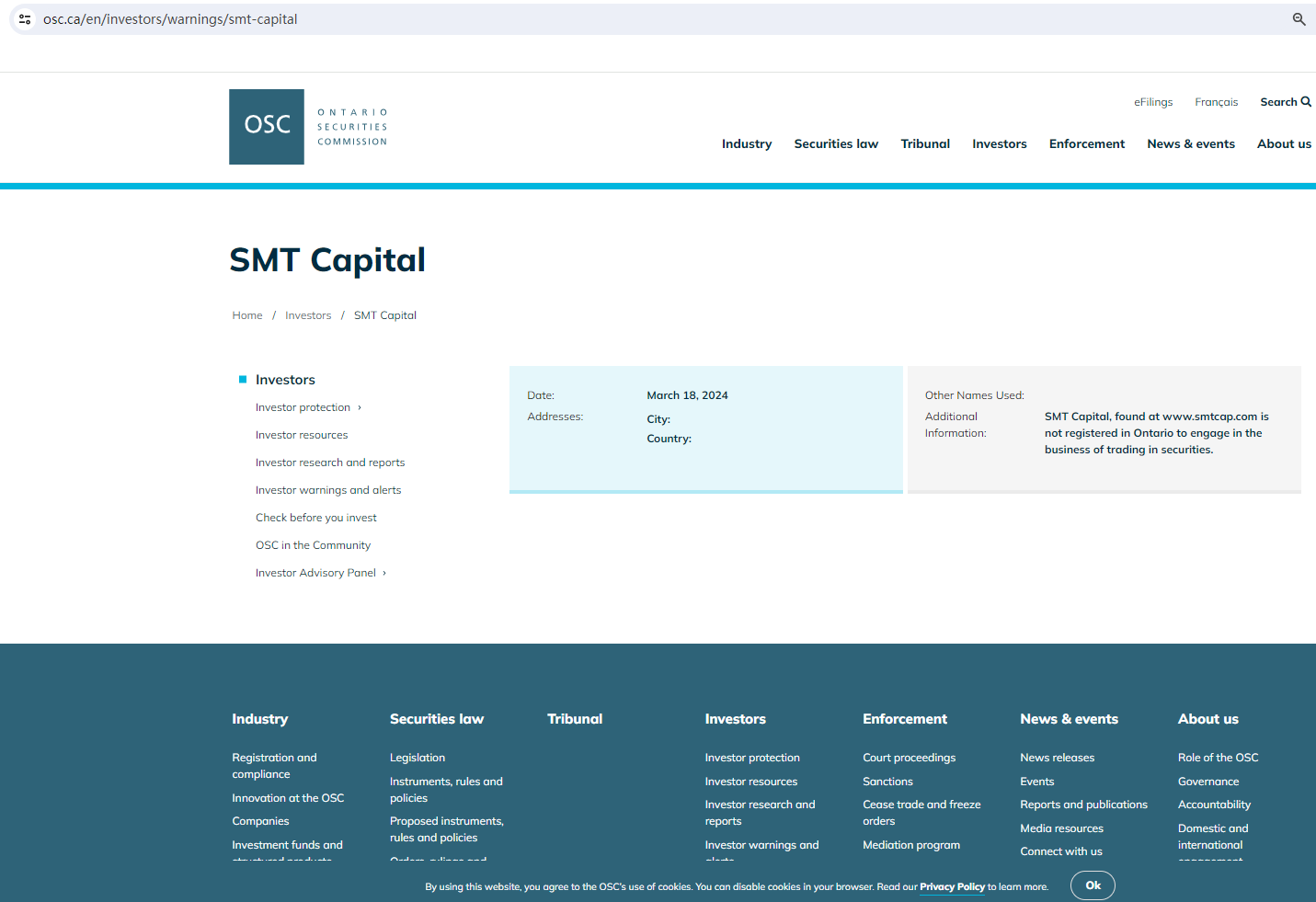Open site info icon in address bar
This screenshot has width=1316, height=902.
pyautogui.click(x=25, y=19)
